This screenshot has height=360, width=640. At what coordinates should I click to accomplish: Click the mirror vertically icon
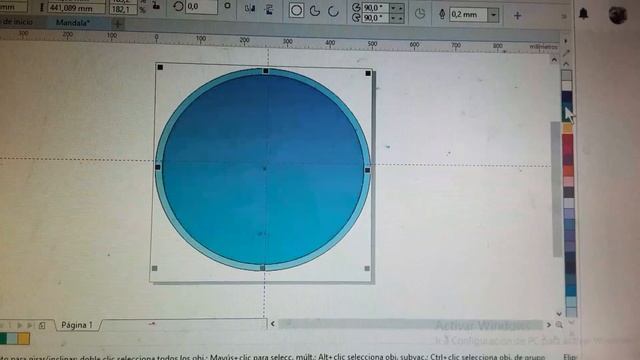[x=269, y=9]
